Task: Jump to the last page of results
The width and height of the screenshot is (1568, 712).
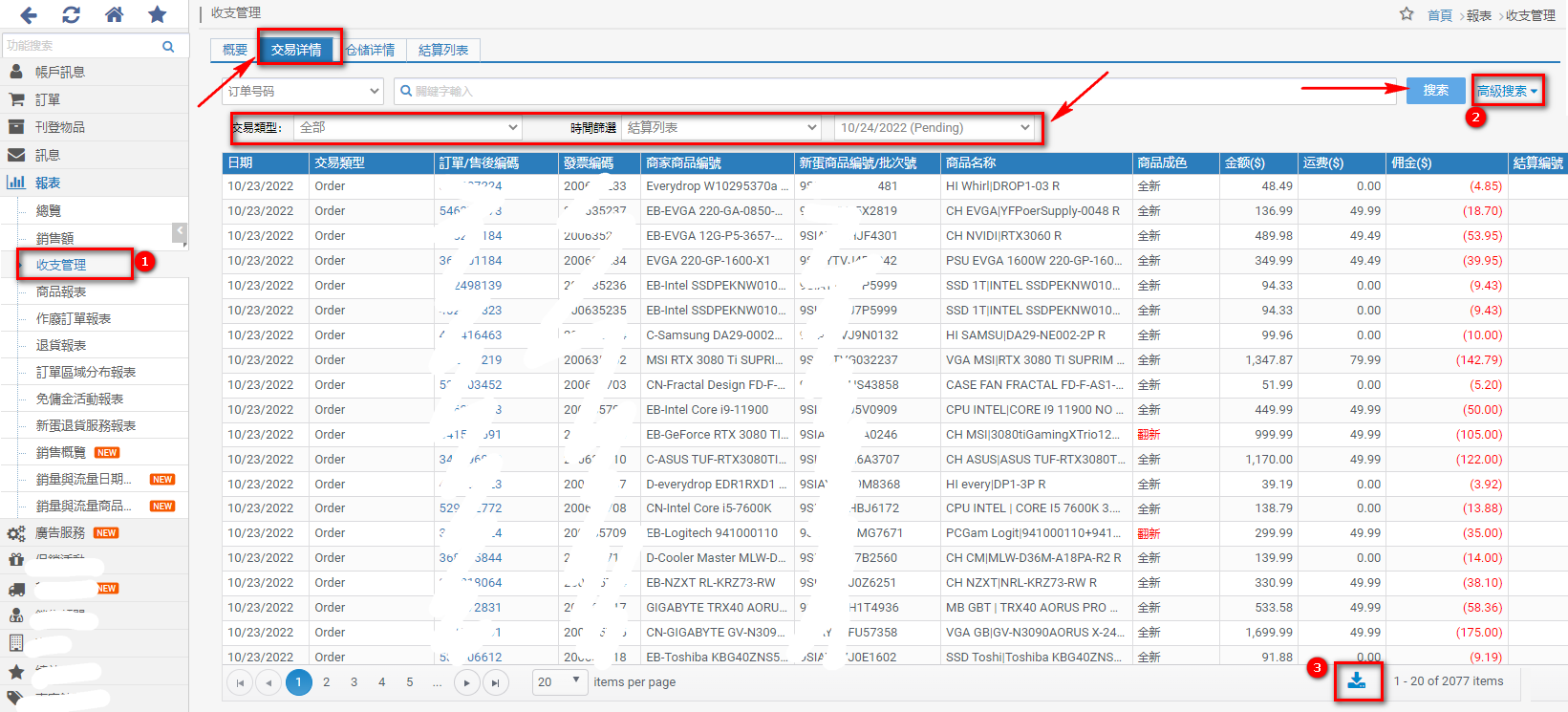Action: point(495,682)
